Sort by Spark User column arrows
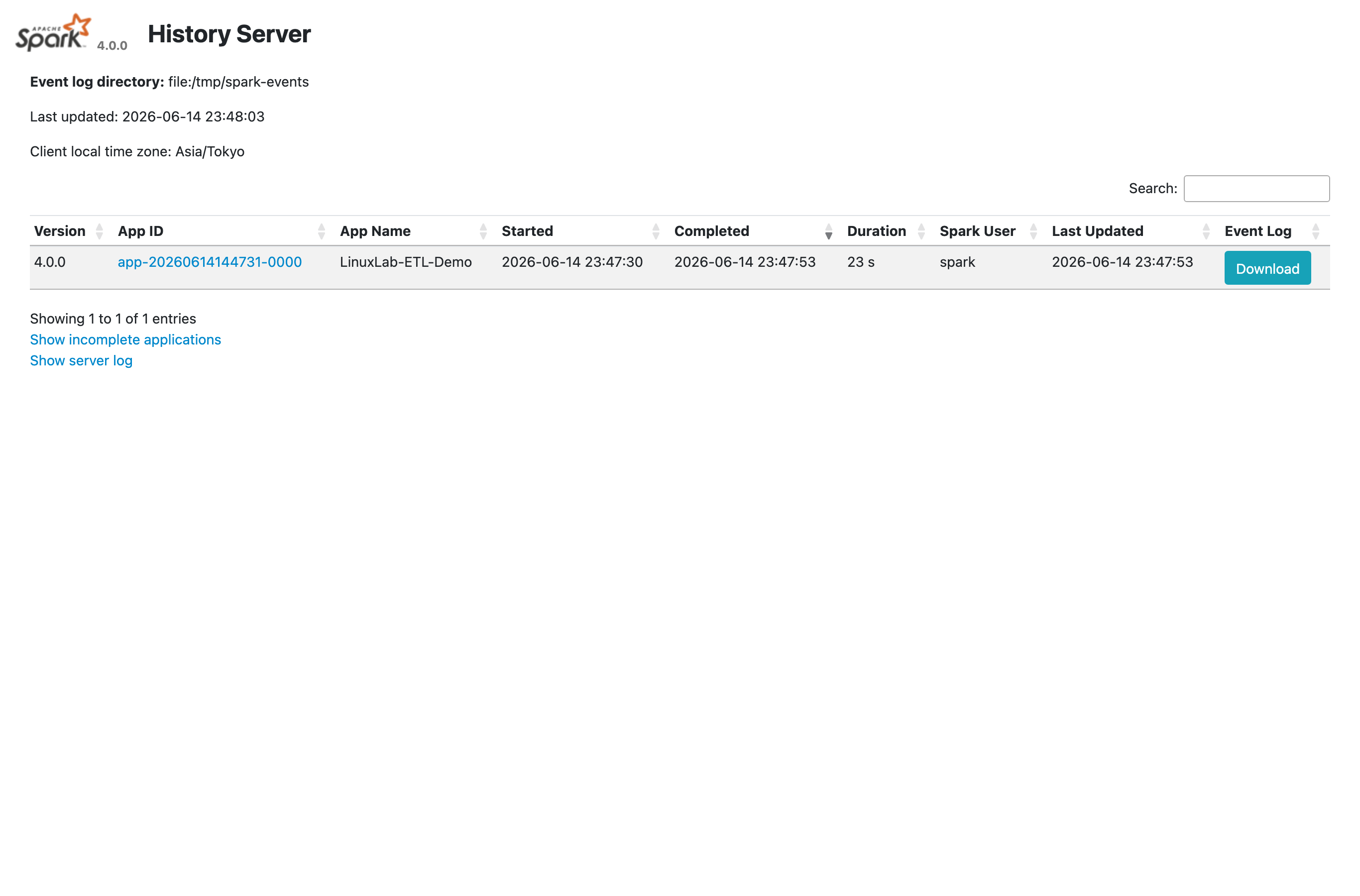The height and width of the screenshot is (896, 1360). [1033, 231]
